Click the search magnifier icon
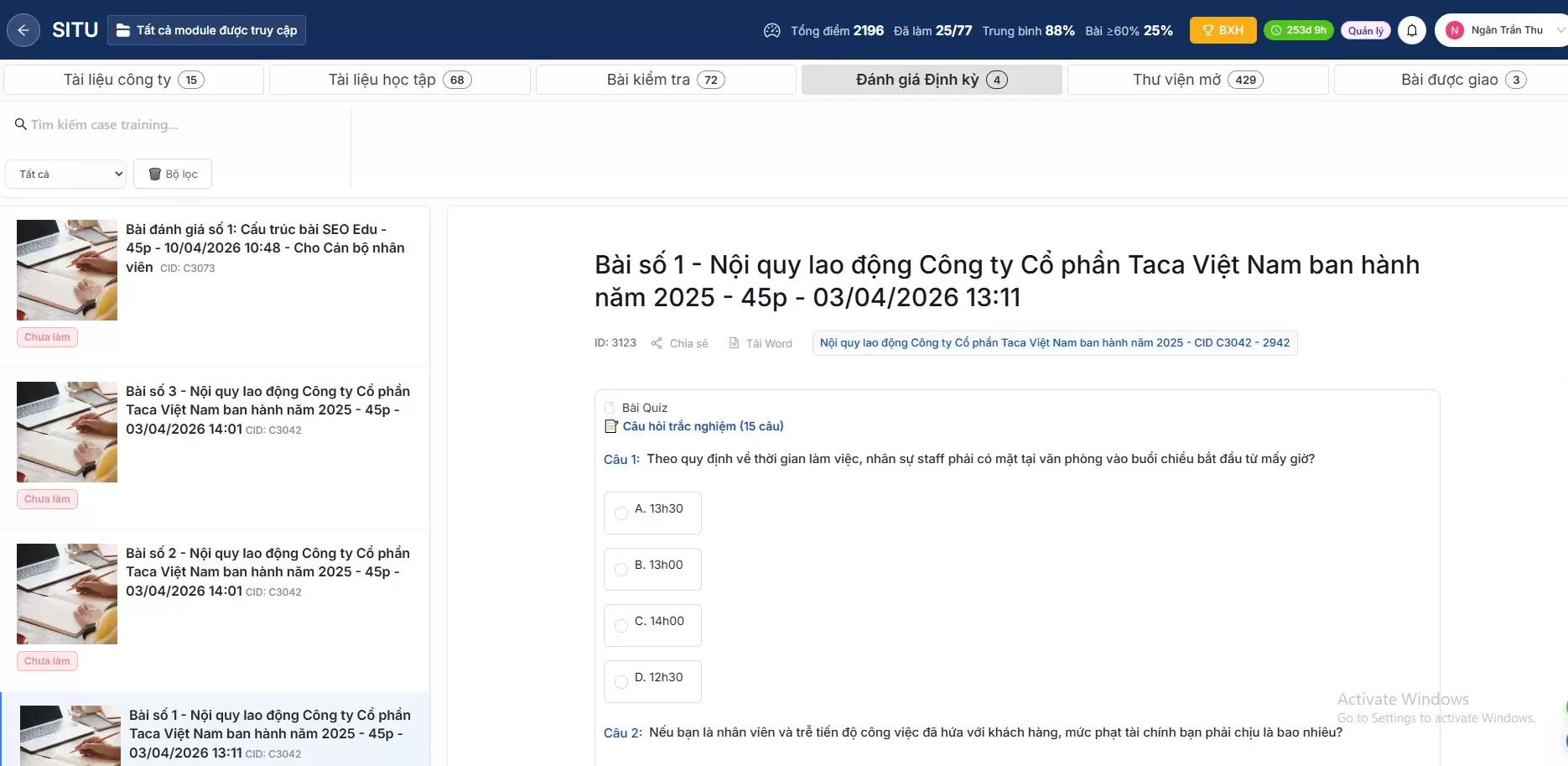 21,124
